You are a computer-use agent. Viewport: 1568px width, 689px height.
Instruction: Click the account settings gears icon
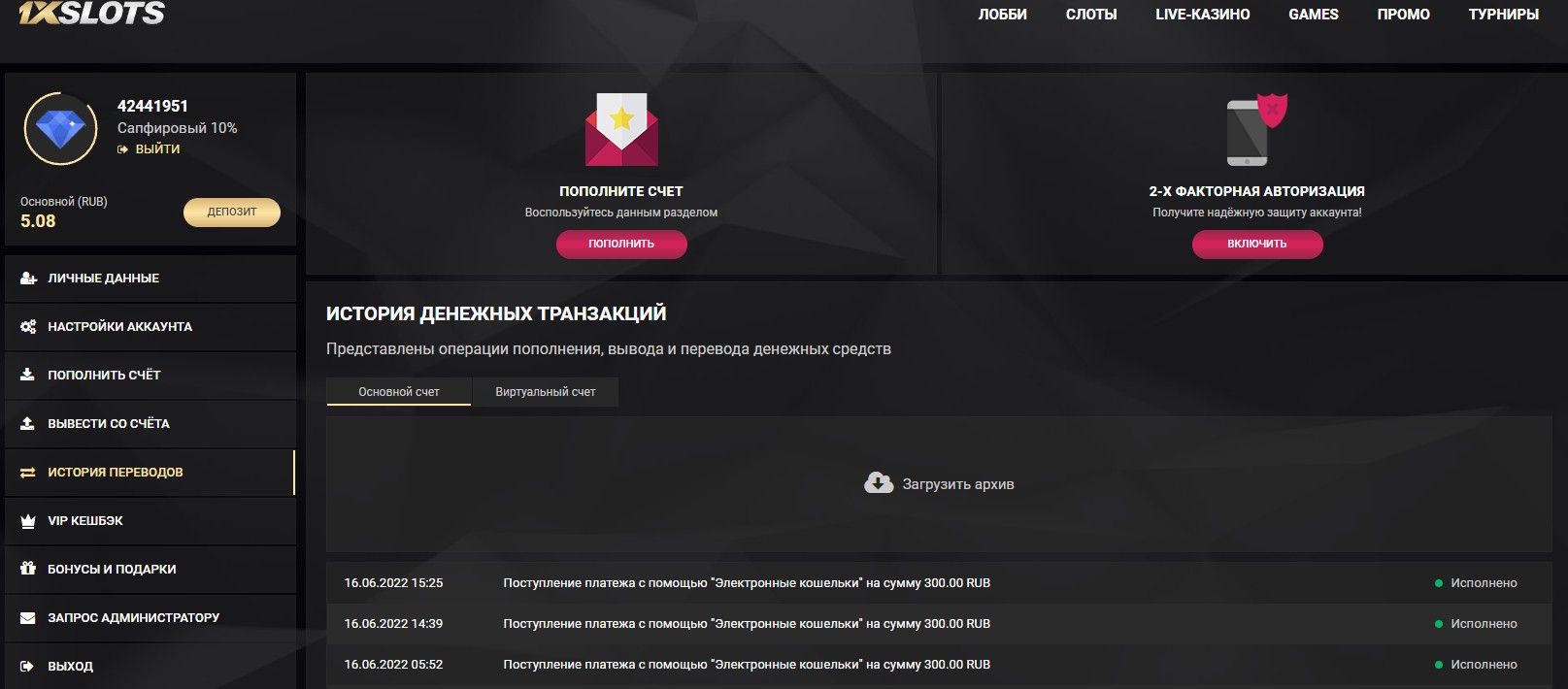coord(28,327)
